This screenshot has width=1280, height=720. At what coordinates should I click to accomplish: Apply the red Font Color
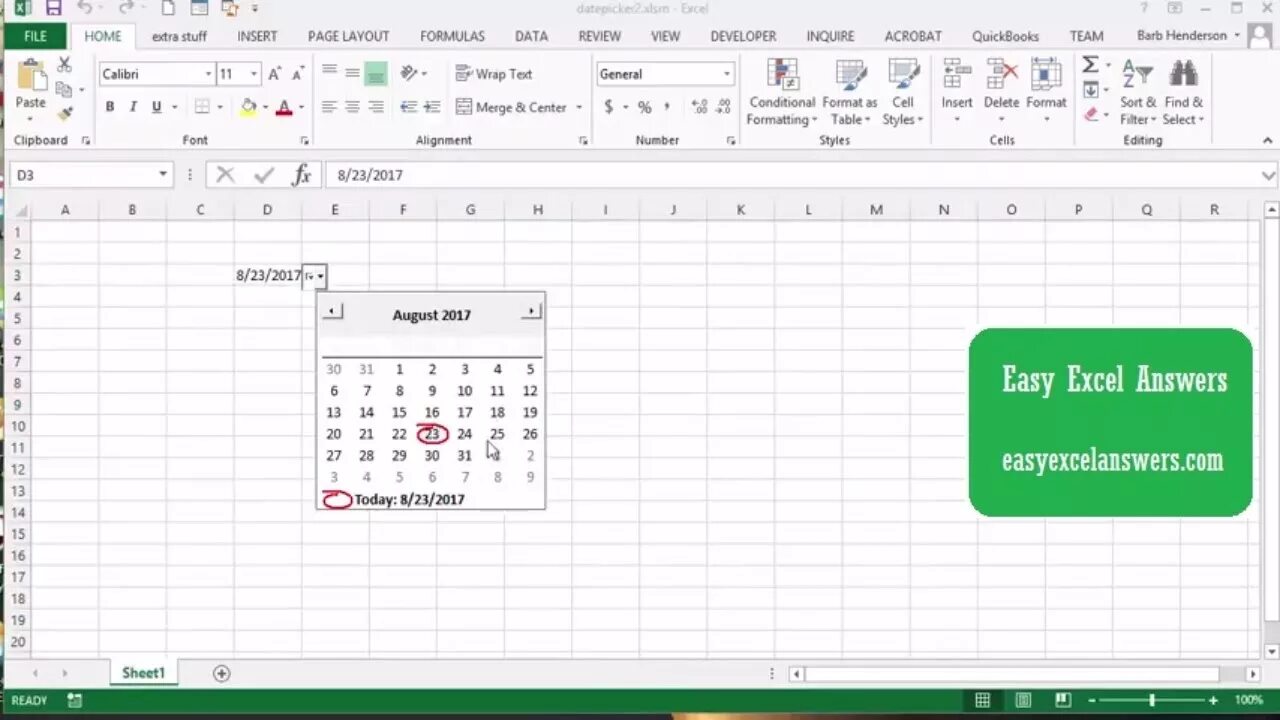pos(284,107)
